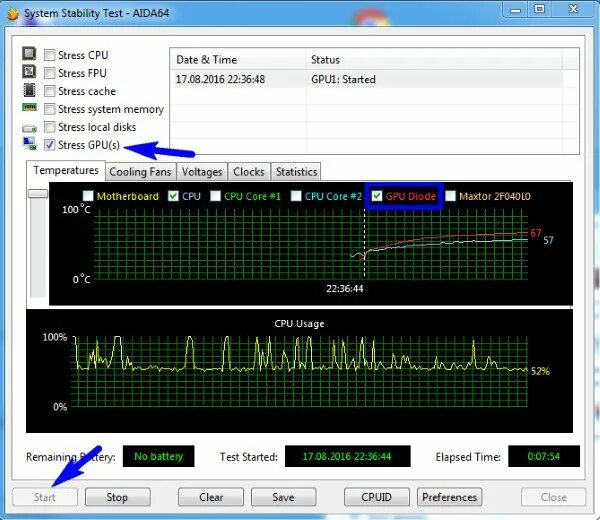600x520 pixels.
Task: Uncheck the Stress GPU(s) checkbox
Action: click(x=50, y=145)
